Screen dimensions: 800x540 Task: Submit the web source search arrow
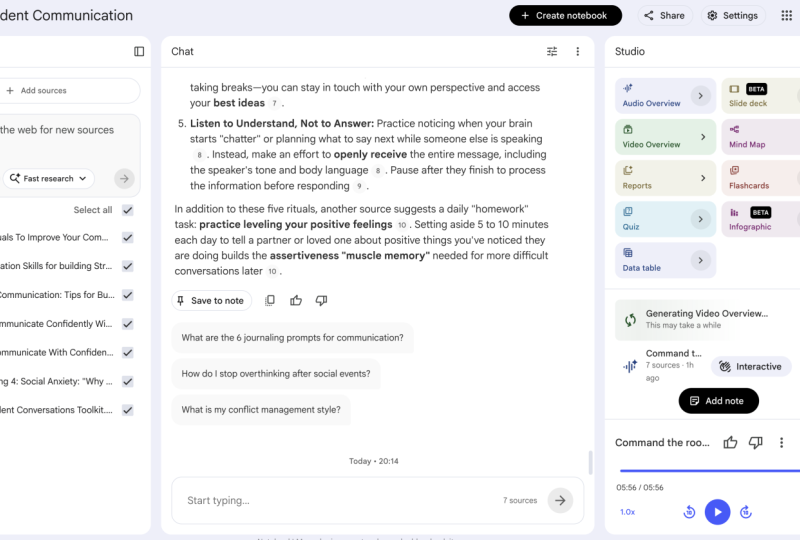[x=124, y=179]
